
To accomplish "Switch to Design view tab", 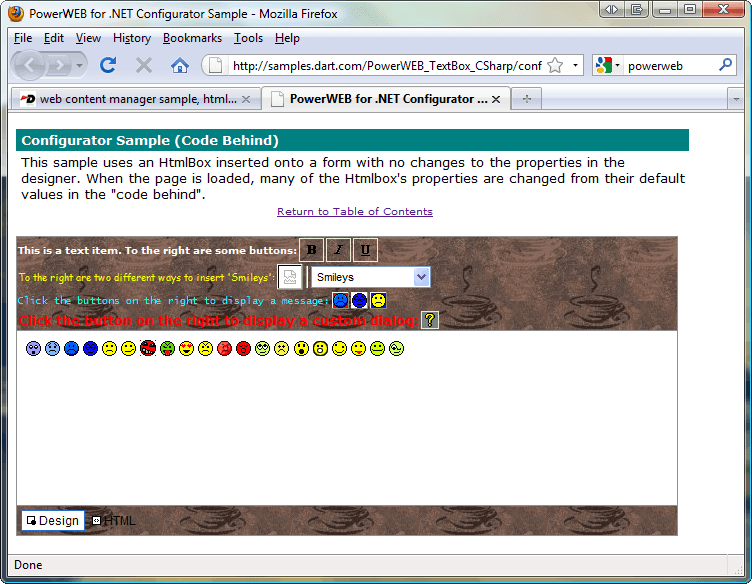I will coord(53,521).
